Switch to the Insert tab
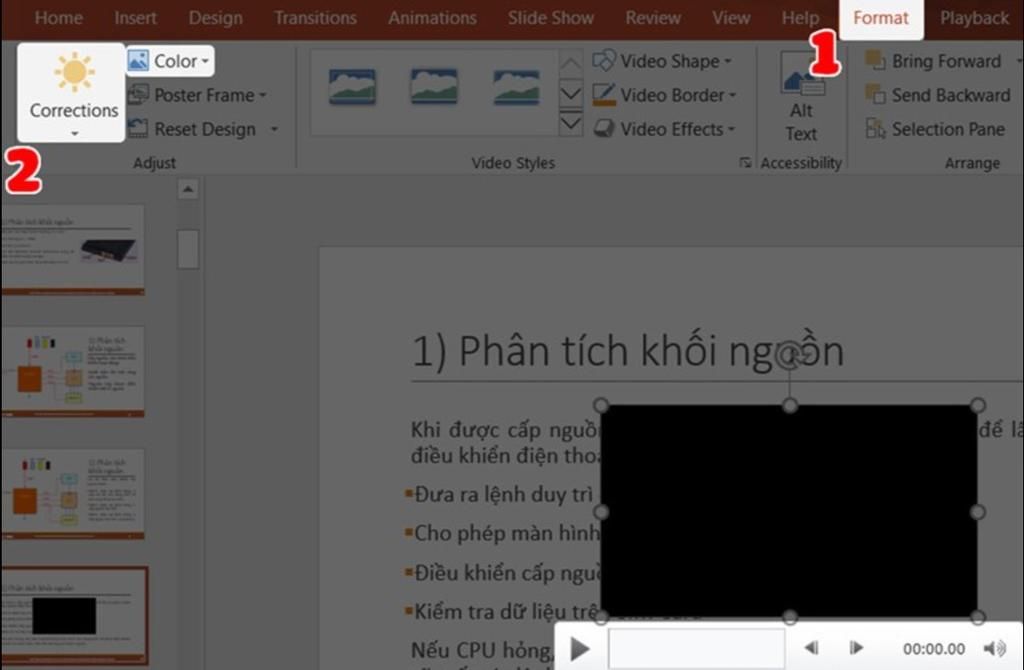Viewport: 1024px width, 670px height. pos(135,18)
